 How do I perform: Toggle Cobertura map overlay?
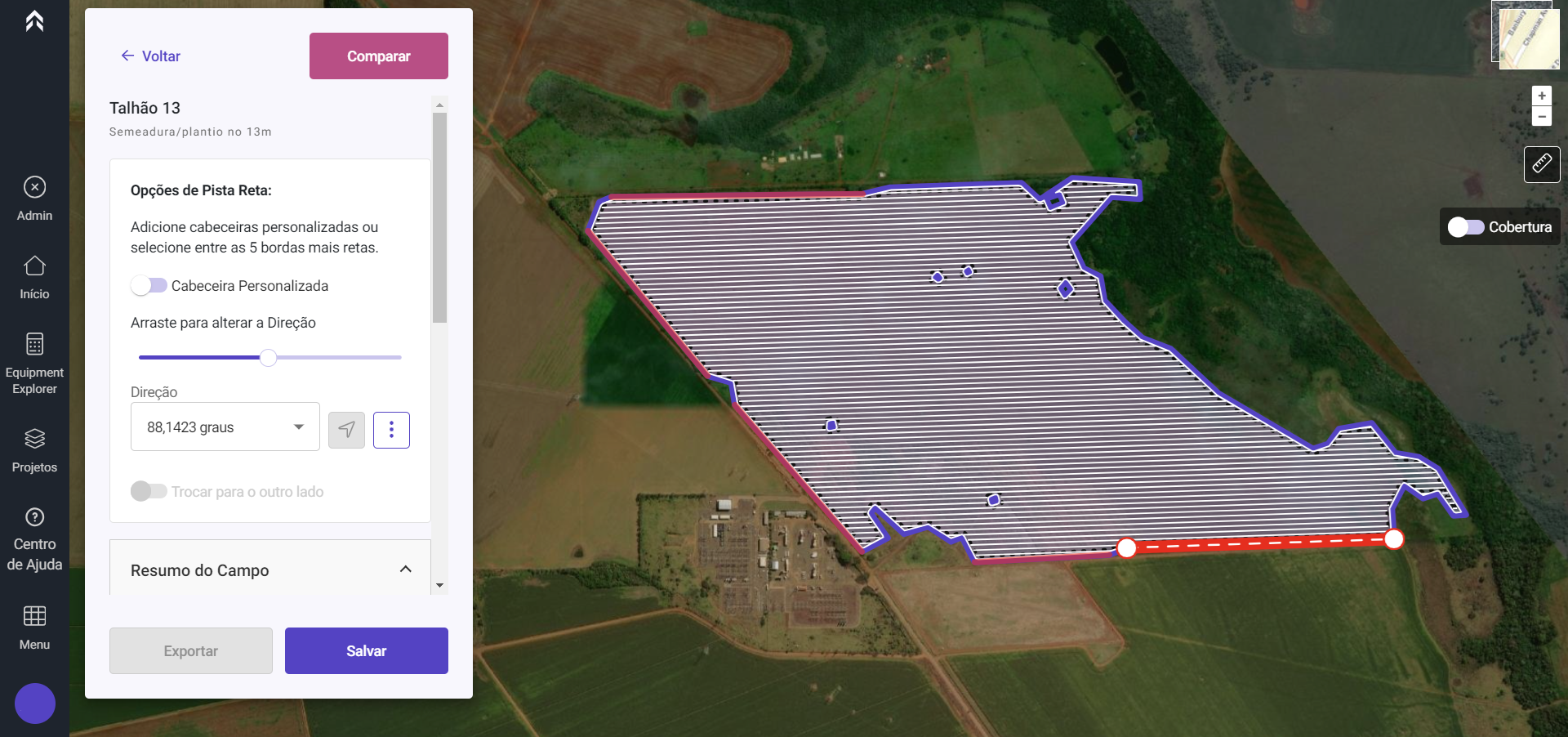point(1465,226)
